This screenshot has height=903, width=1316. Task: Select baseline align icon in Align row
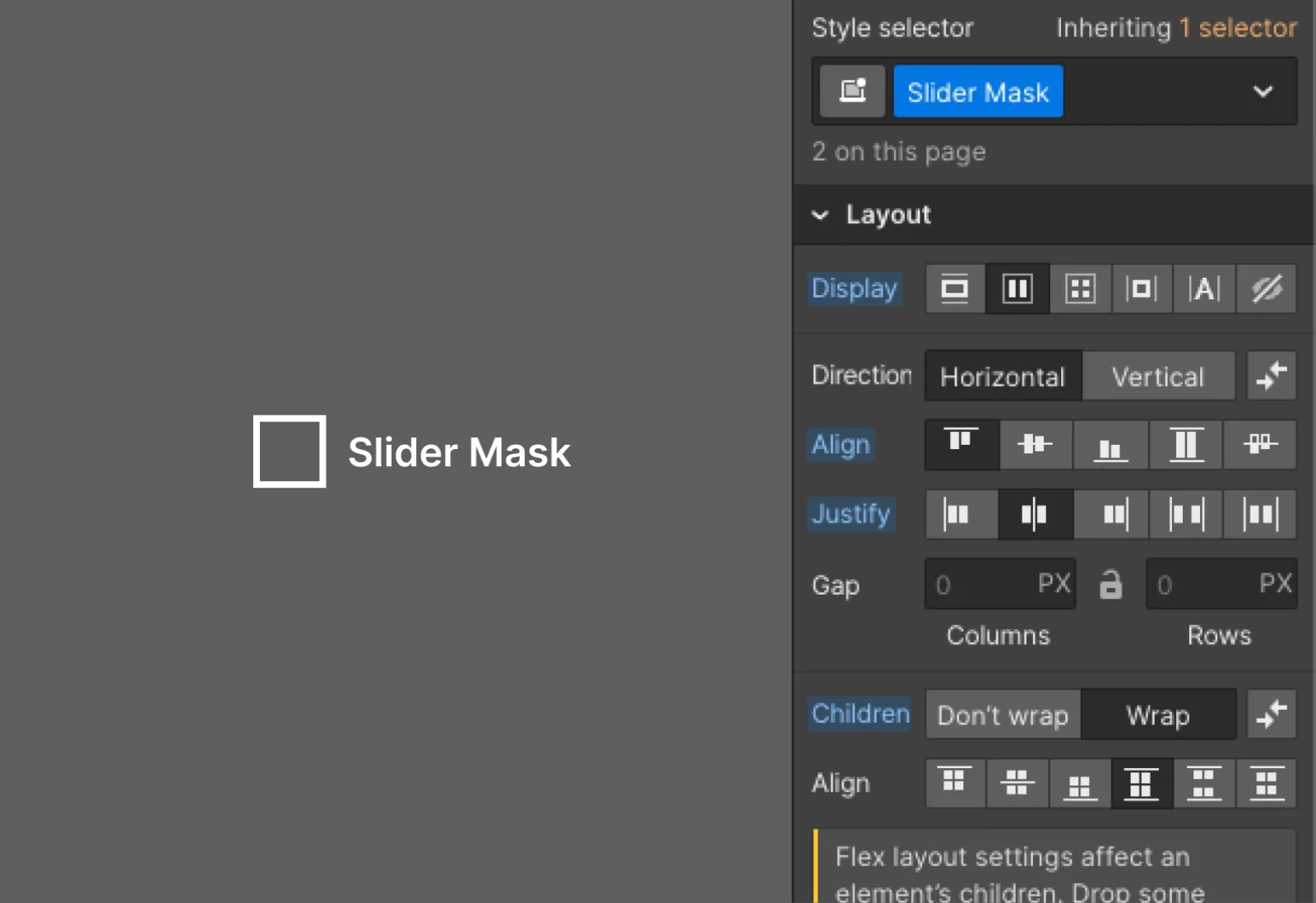pos(1261,445)
